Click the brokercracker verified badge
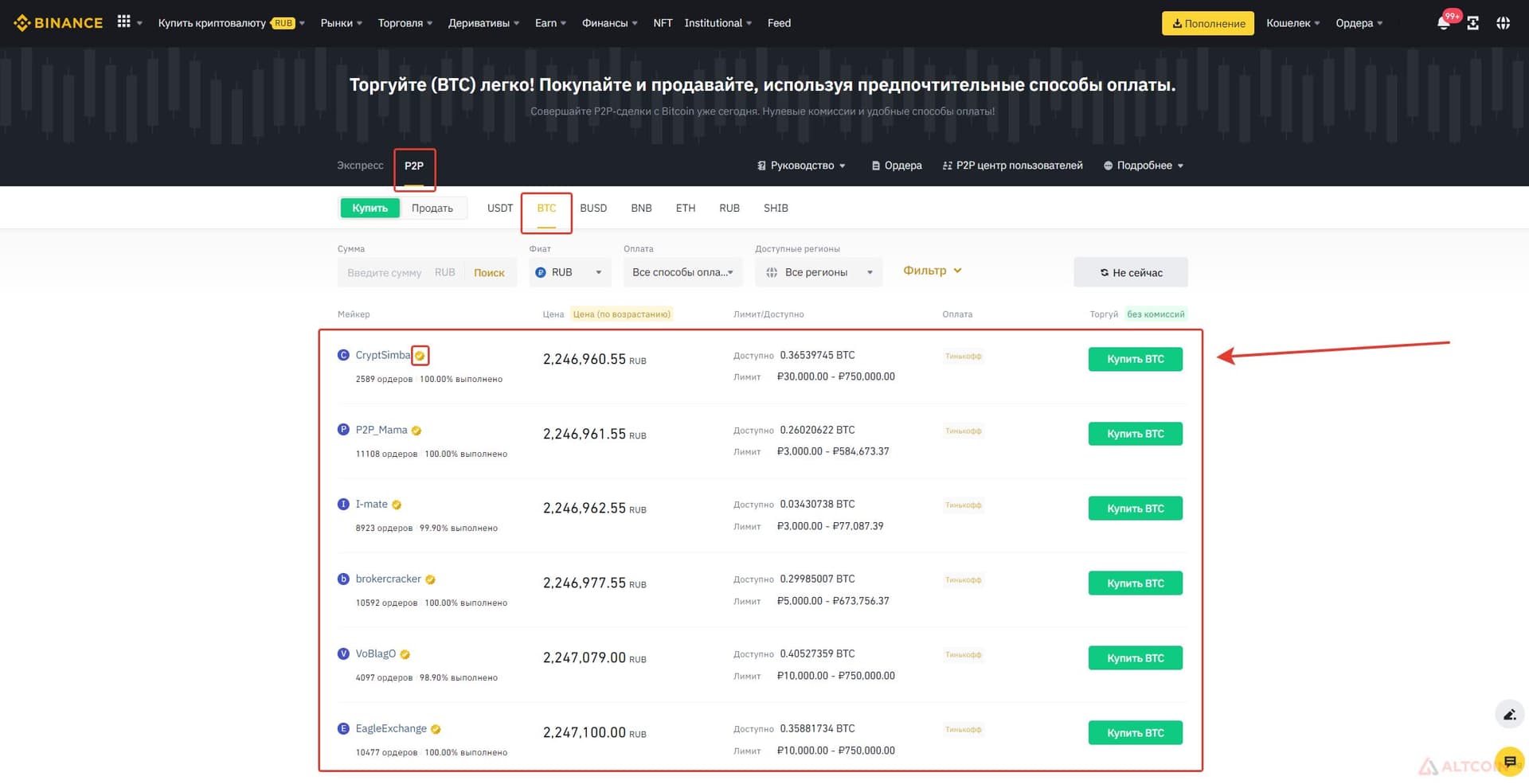1529x784 pixels. click(x=430, y=579)
